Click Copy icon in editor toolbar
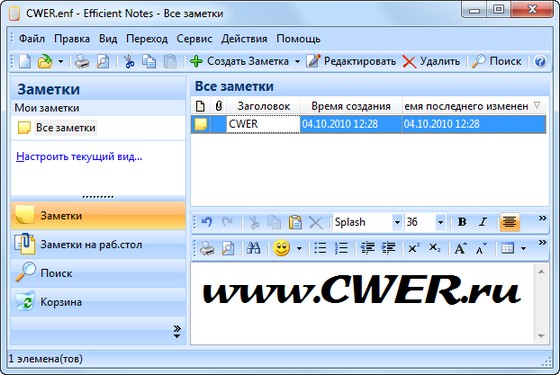Image resolution: width=560 pixels, height=375 pixels. pos(274,222)
